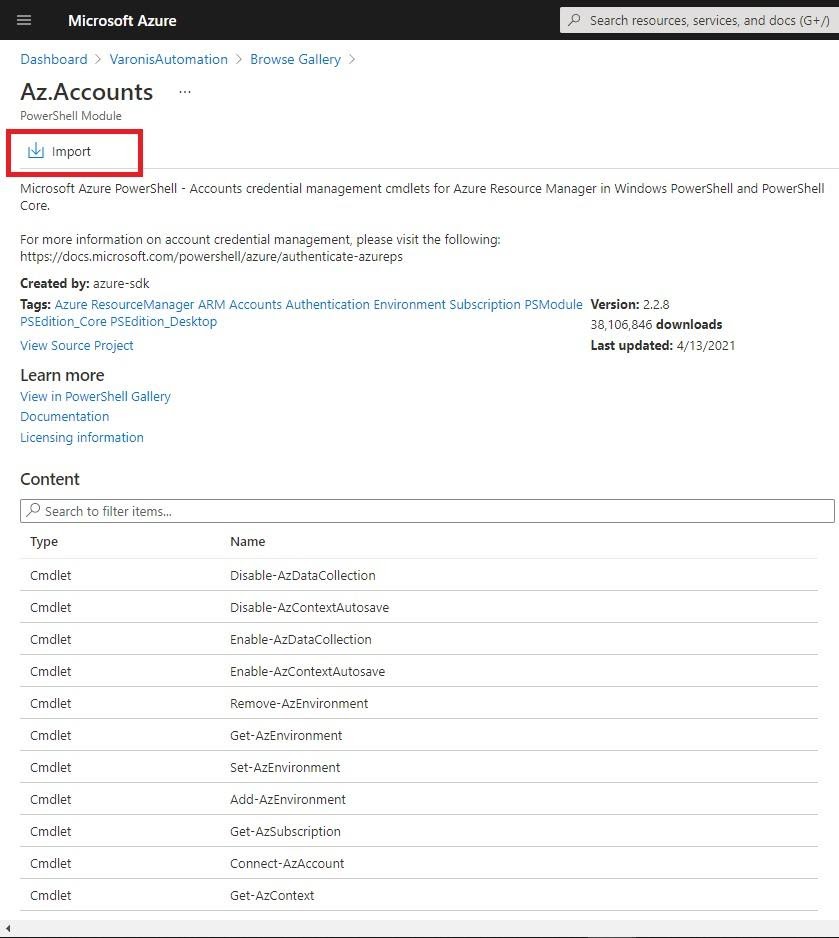Go to Dashboard breadcrumb
This screenshot has width=839, height=938.
54,59
